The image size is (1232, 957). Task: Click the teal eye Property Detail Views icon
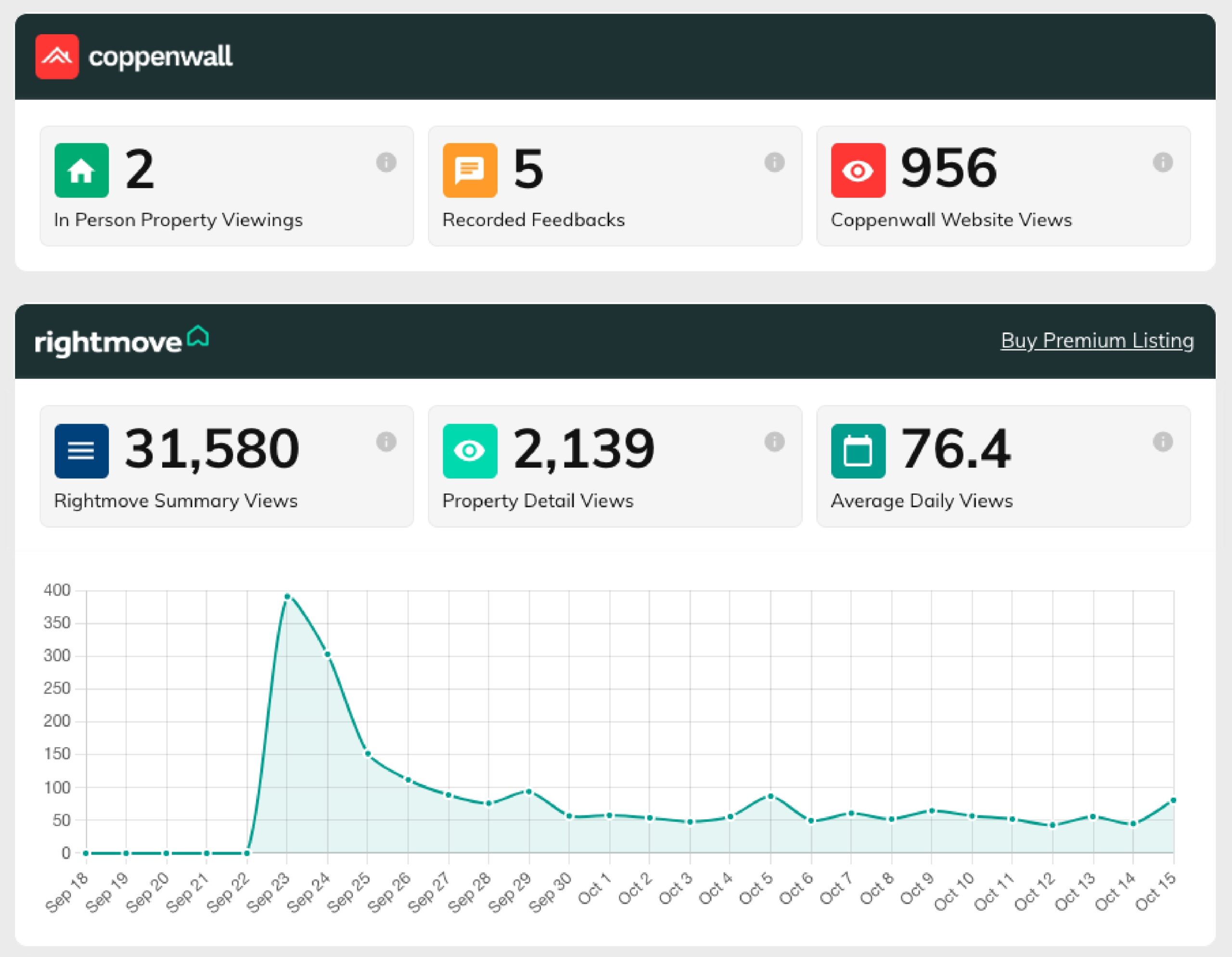click(x=470, y=451)
